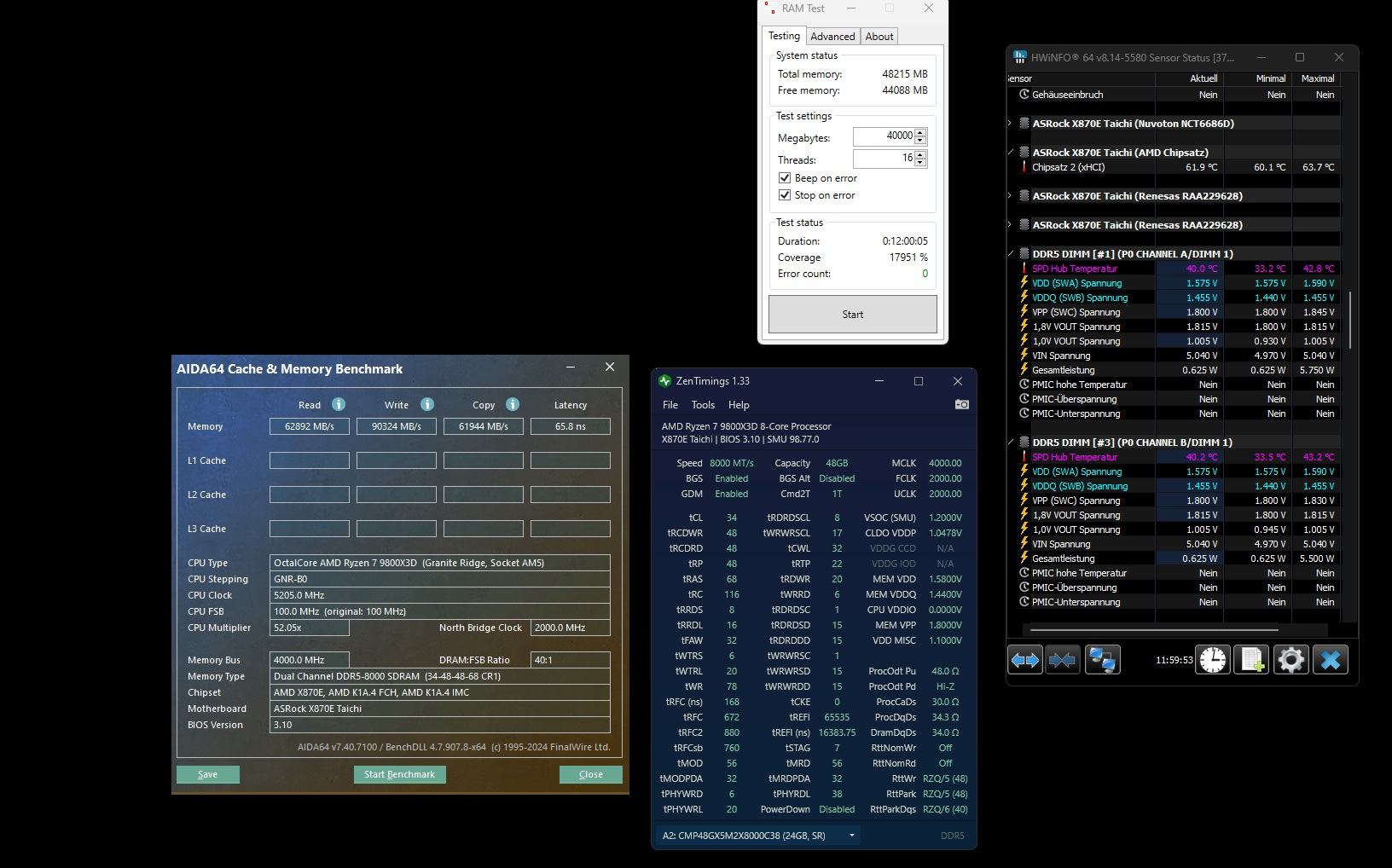Click the HWiNFO vertical scrollbar thumb
This screenshot has width=1392, height=868.
pyautogui.click(x=1351, y=320)
